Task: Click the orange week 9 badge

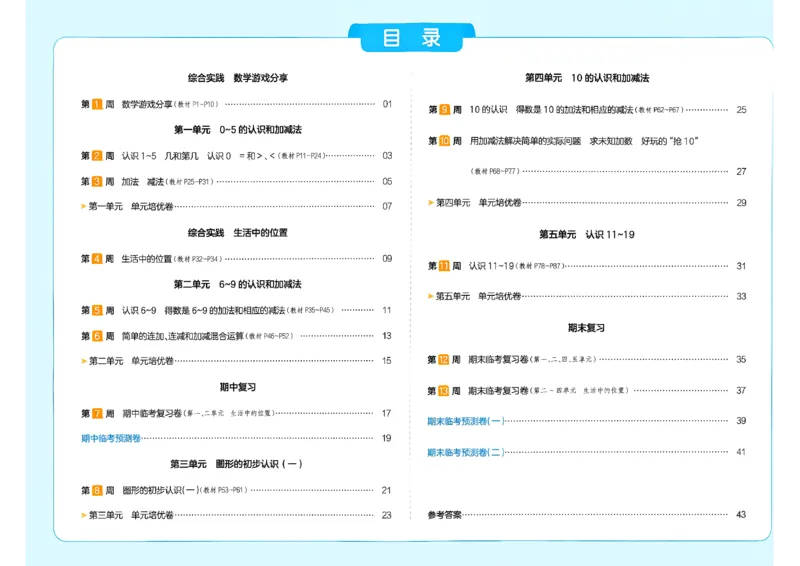Action: click(x=444, y=110)
